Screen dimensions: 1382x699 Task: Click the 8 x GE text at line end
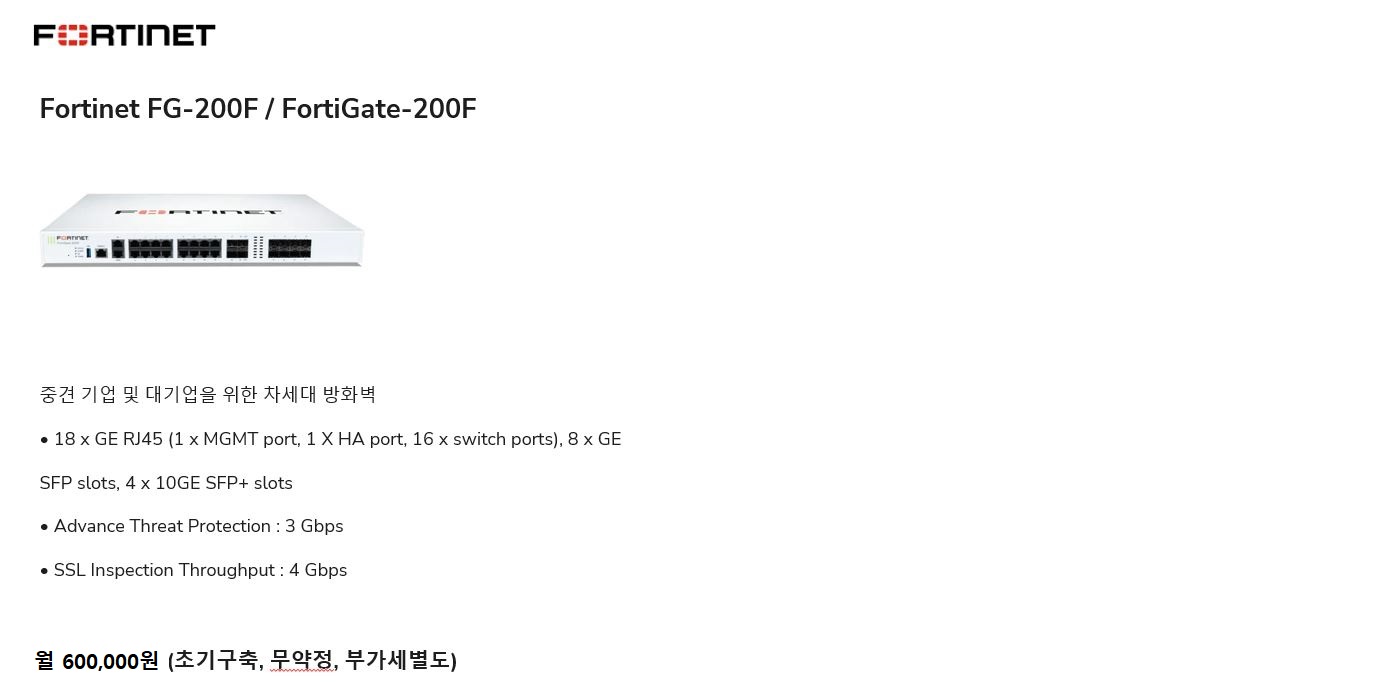(595, 439)
